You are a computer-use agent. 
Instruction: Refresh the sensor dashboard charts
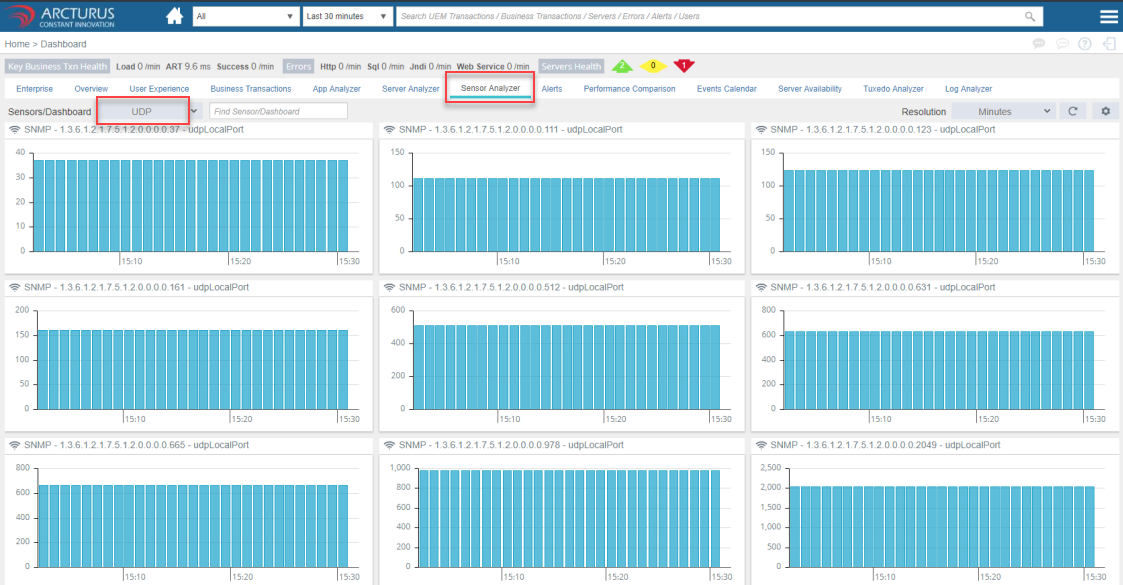(x=1072, y=111)
